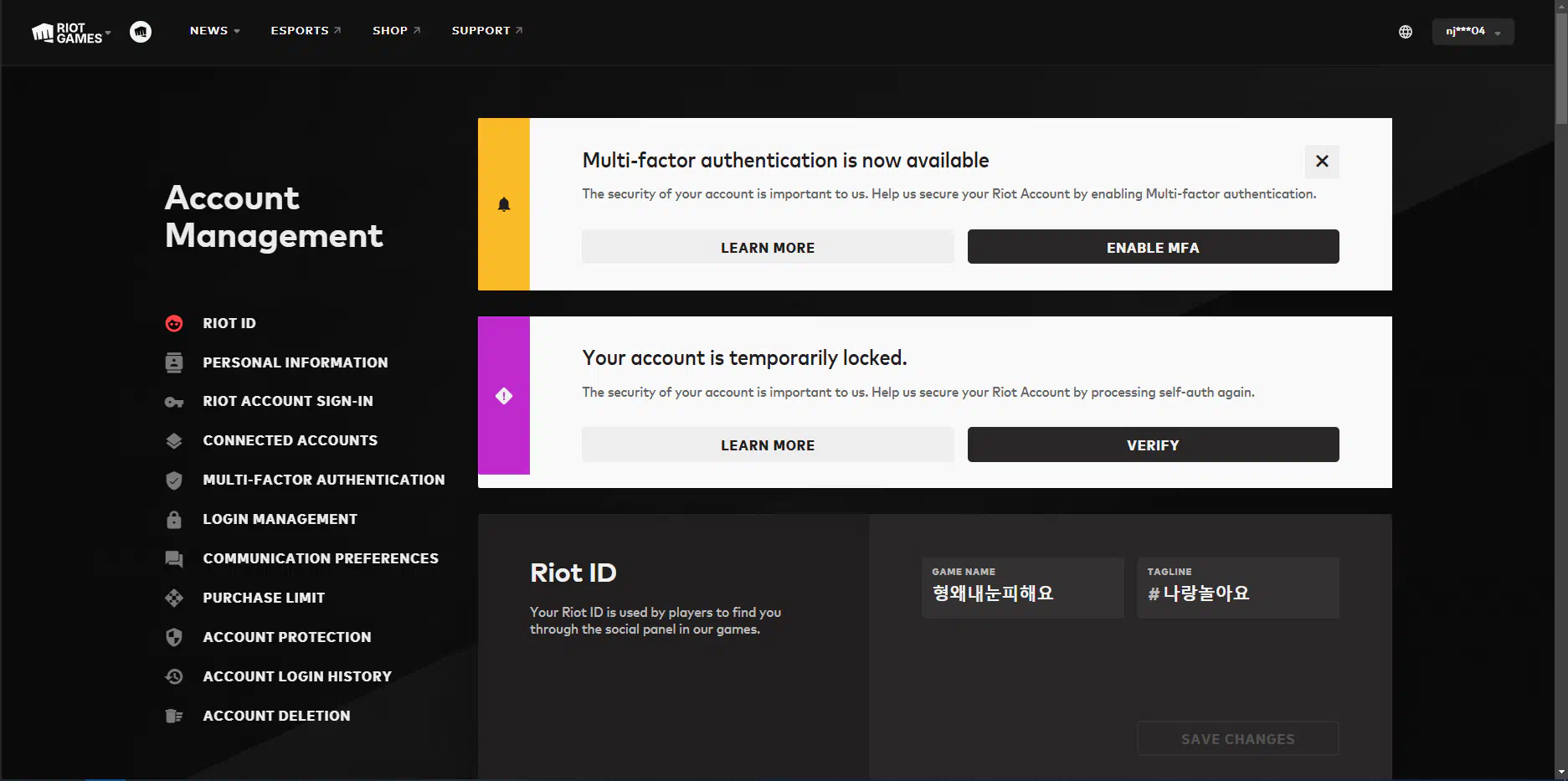Viewport: 1568px width, 781px height.
Task: Go to PERSONAL INFORMATION section
Action: click(x=296, y=362)
